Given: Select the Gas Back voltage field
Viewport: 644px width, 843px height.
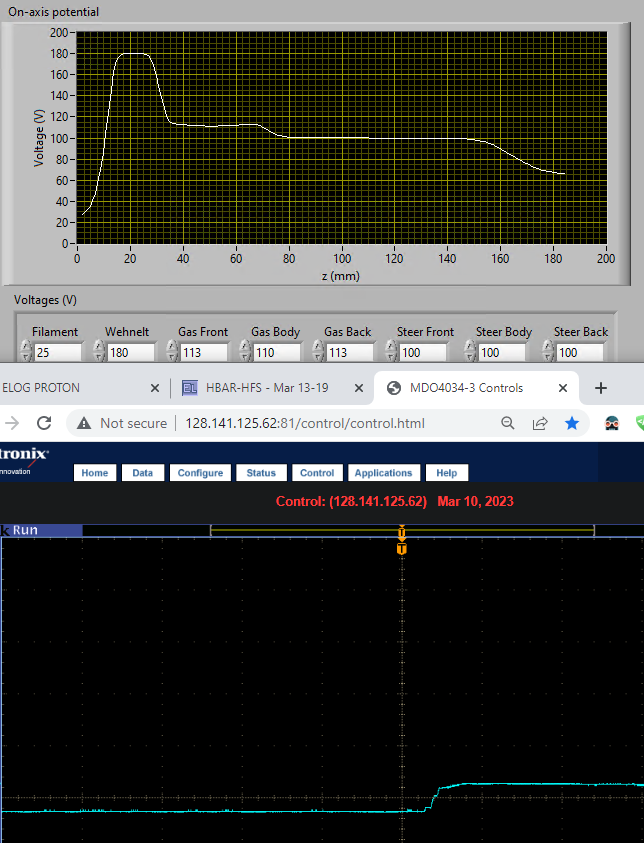Looking at the screenshot, I should pos(350,353).
